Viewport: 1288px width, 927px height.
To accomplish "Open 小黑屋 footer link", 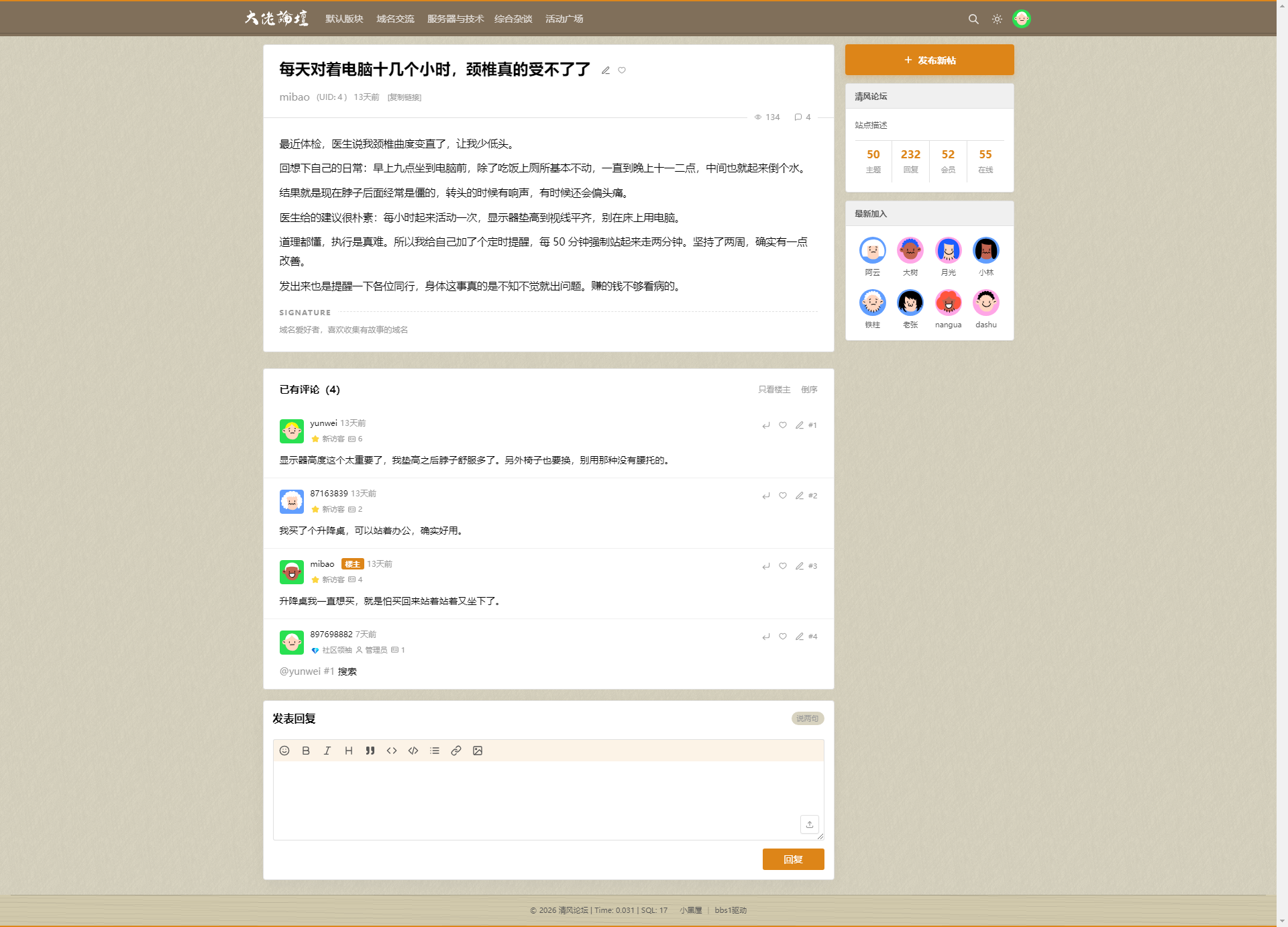I will point(690,910).
